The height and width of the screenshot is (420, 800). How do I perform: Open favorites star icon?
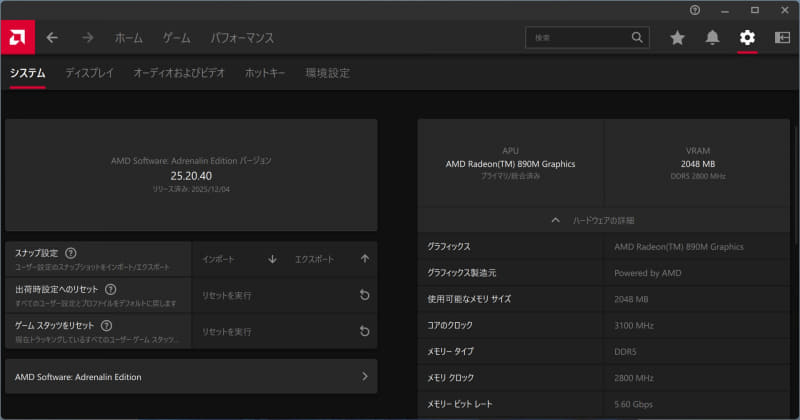[677, 37]
